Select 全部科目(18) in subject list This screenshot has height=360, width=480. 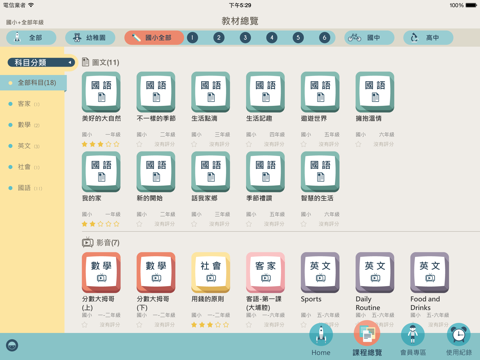[33, 83]
